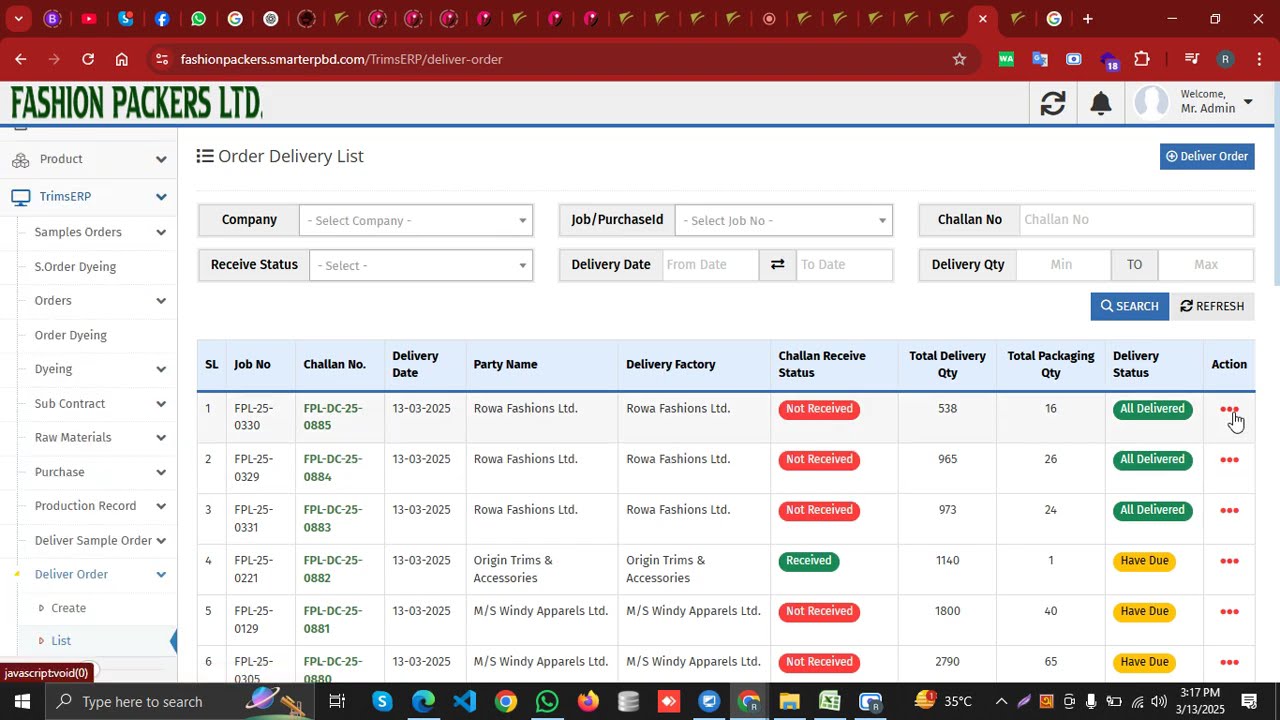Screen dimensions: 1280x720
Task: Click the Delivery Qty Max field
Action: point(1206,265)
